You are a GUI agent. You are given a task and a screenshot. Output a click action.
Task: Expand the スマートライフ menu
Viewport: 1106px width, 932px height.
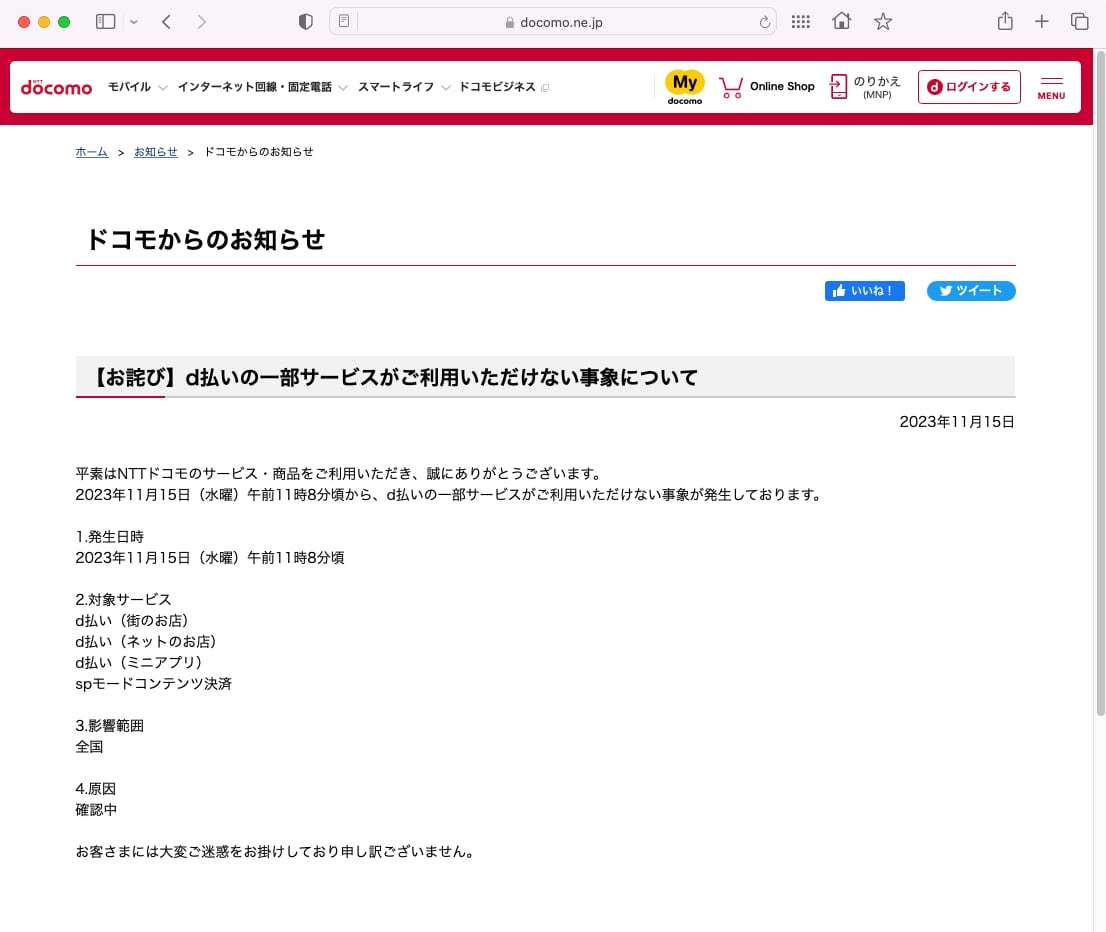coord(403,87)
